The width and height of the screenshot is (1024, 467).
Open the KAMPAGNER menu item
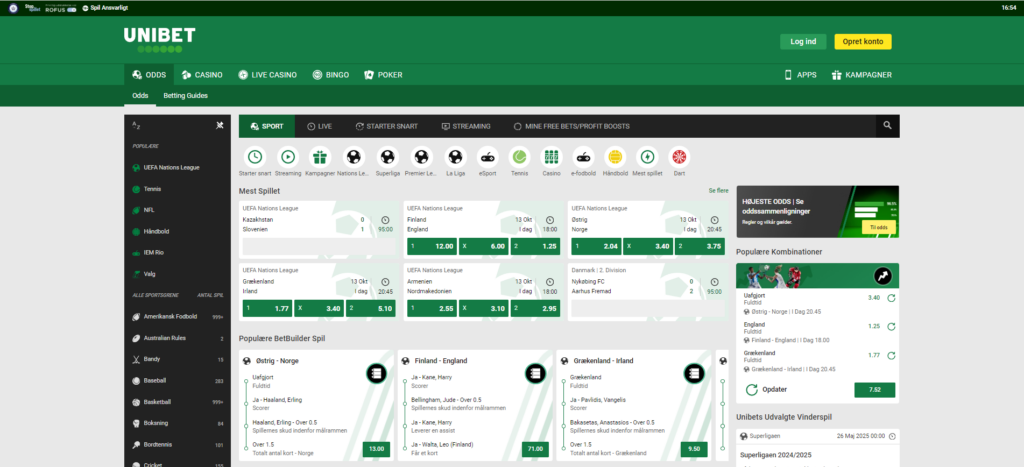[x=861, y=75]
